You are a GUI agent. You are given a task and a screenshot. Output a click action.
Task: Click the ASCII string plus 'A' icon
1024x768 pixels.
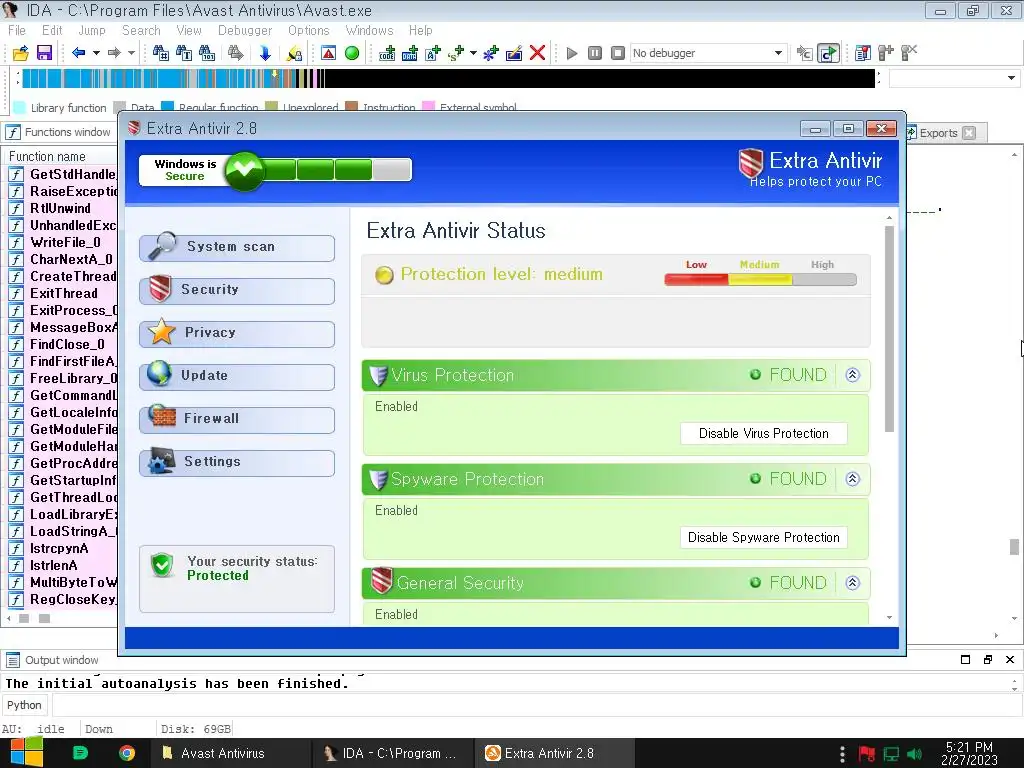coord(433,53)
